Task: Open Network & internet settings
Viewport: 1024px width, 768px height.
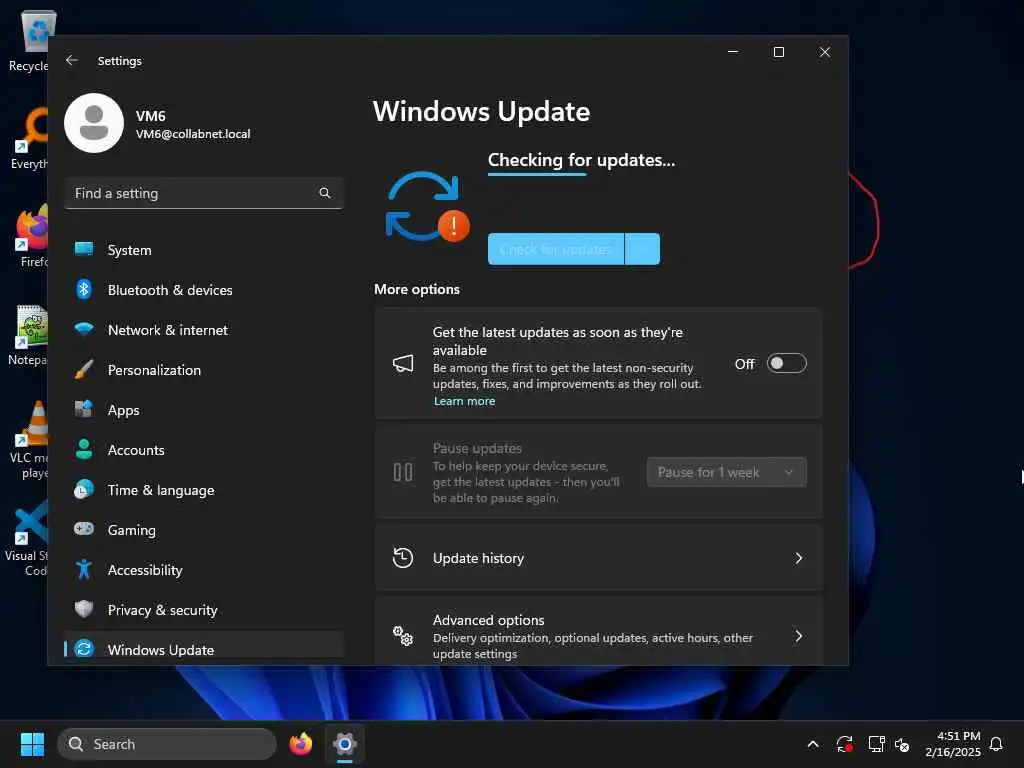Action: point(204,330)
